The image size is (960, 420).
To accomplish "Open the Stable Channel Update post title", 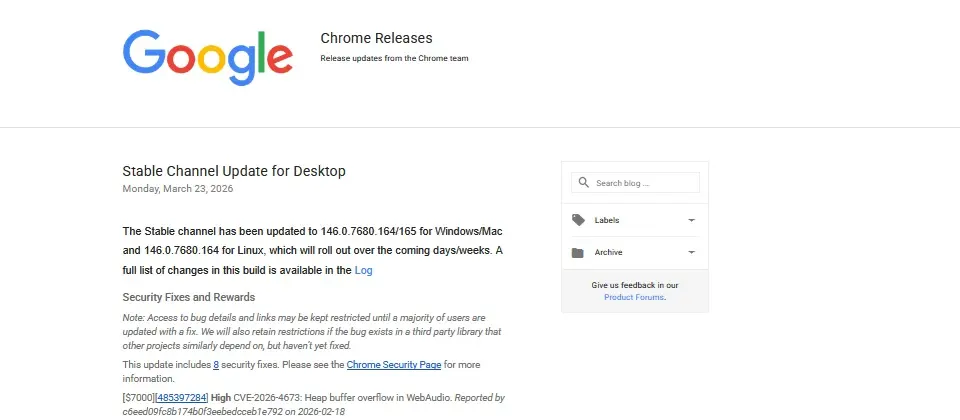I will pos(234,171).
